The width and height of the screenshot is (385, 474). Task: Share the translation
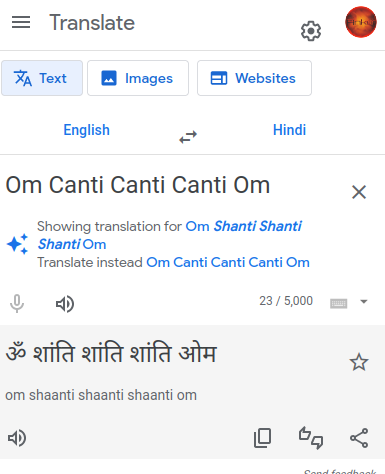[x=359, y=438]
